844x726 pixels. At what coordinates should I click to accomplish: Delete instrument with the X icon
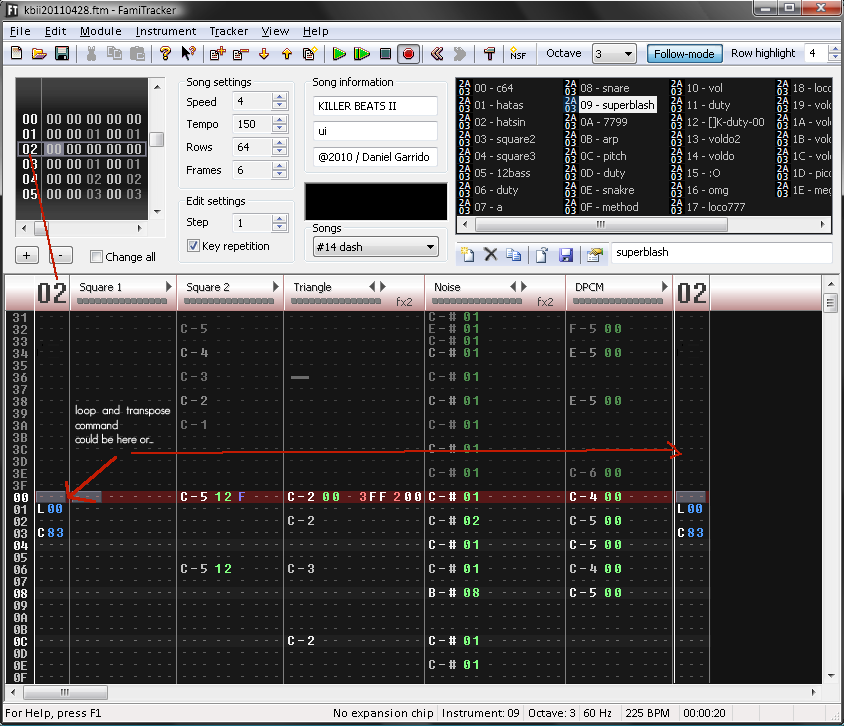click(491, 254)
